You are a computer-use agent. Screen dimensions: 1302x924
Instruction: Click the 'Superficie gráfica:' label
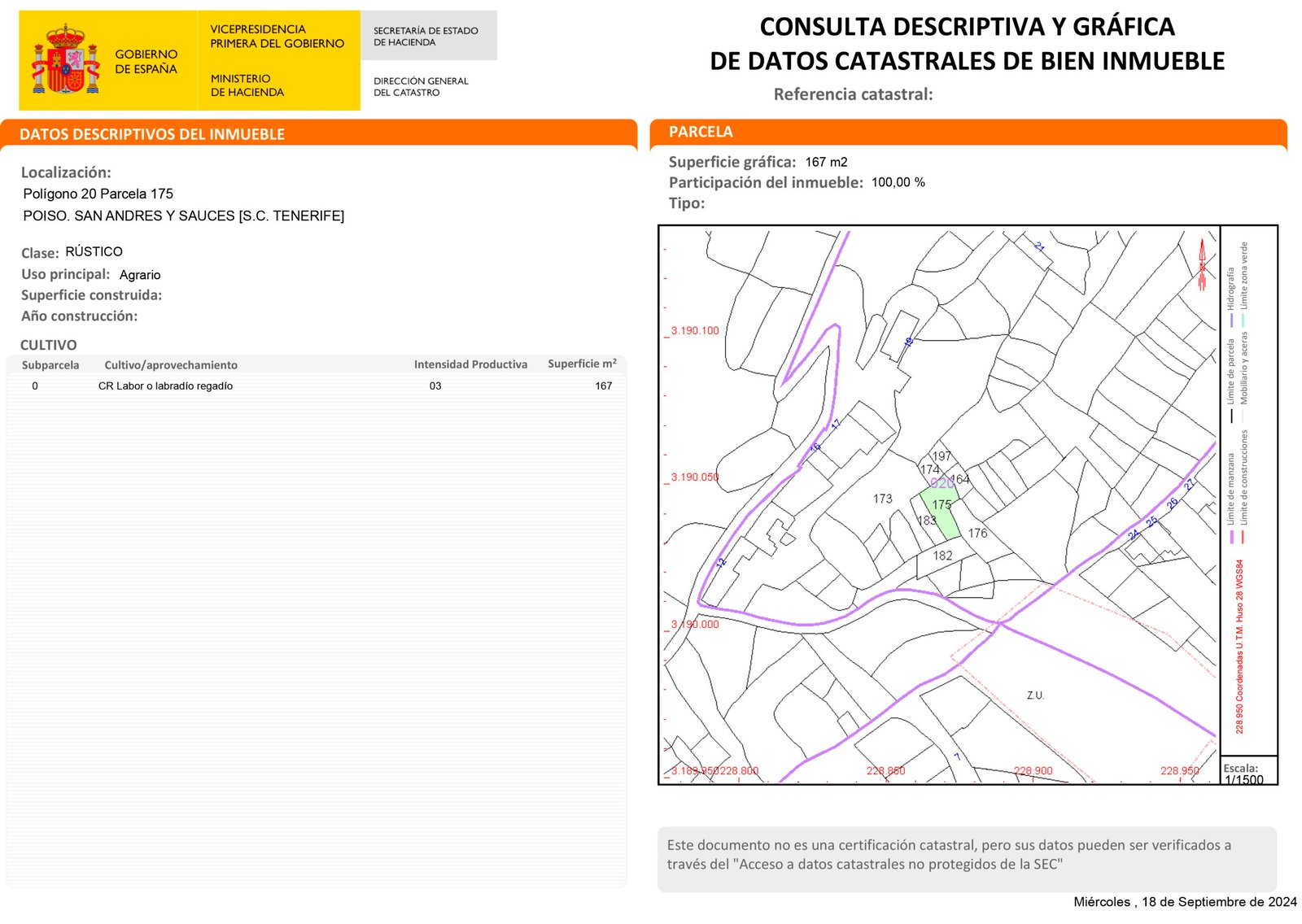coord(732,162)
